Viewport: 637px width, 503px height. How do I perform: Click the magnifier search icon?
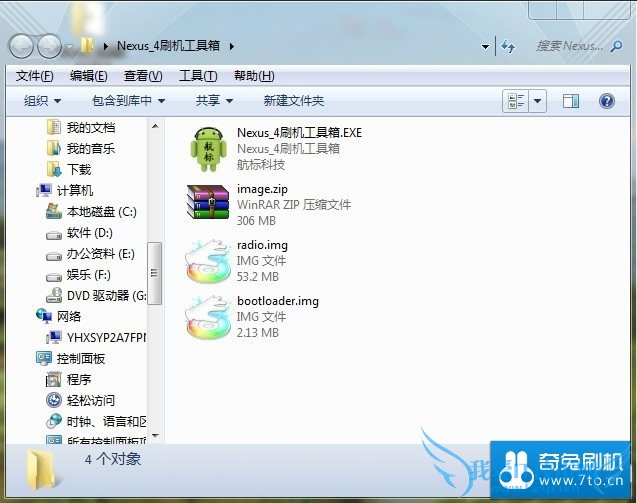(x=616, y=46)
